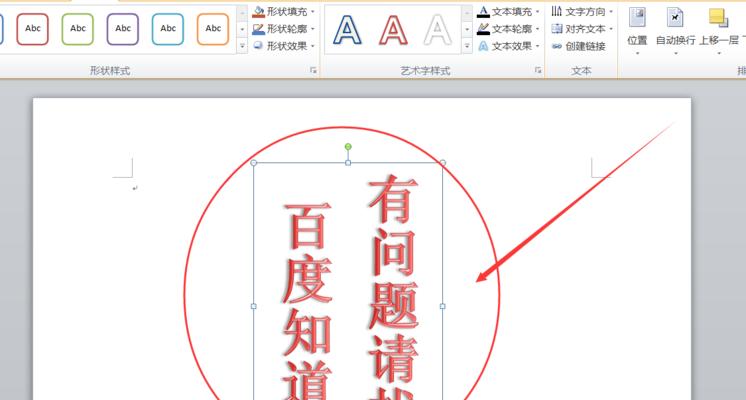Image resolution: width=746 pixels, height=400 pixels.
Task: Open the 文本效果 dropdown arrow
Action: (x=538, y=46)
